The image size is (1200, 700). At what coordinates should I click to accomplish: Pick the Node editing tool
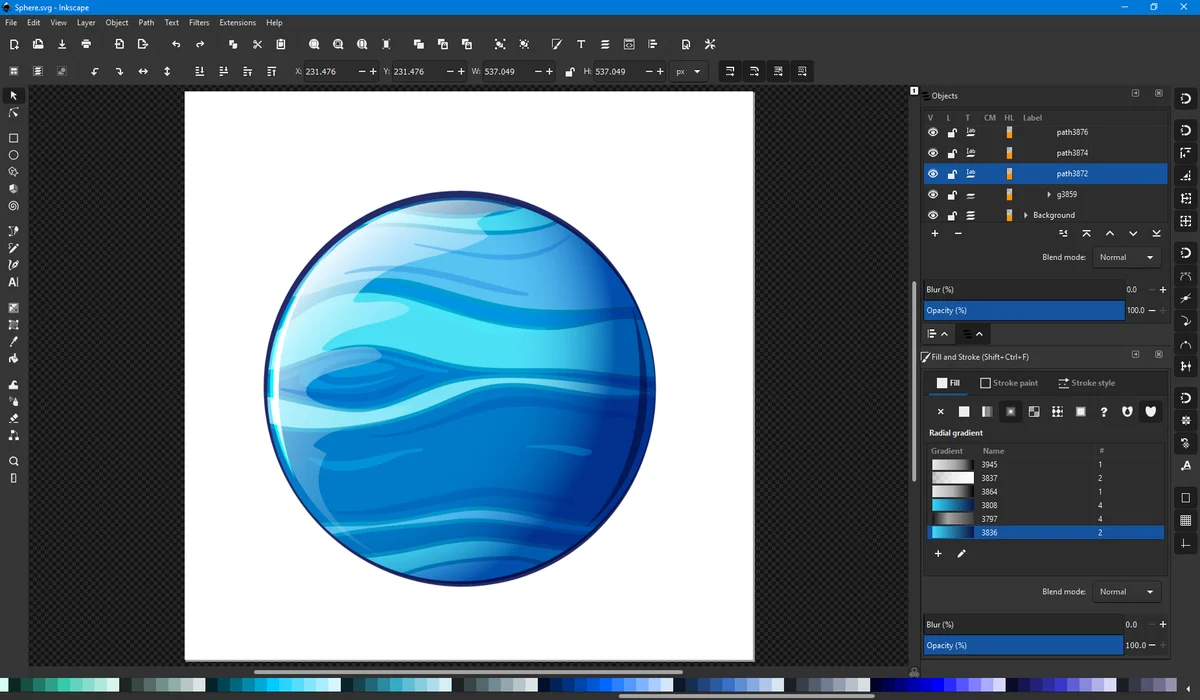(14, 113)
